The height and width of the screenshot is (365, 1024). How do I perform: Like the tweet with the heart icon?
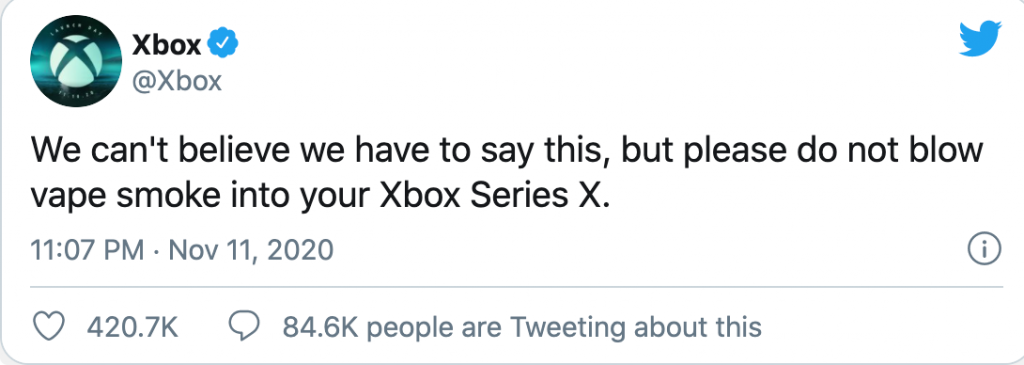[x=50, y=326]
